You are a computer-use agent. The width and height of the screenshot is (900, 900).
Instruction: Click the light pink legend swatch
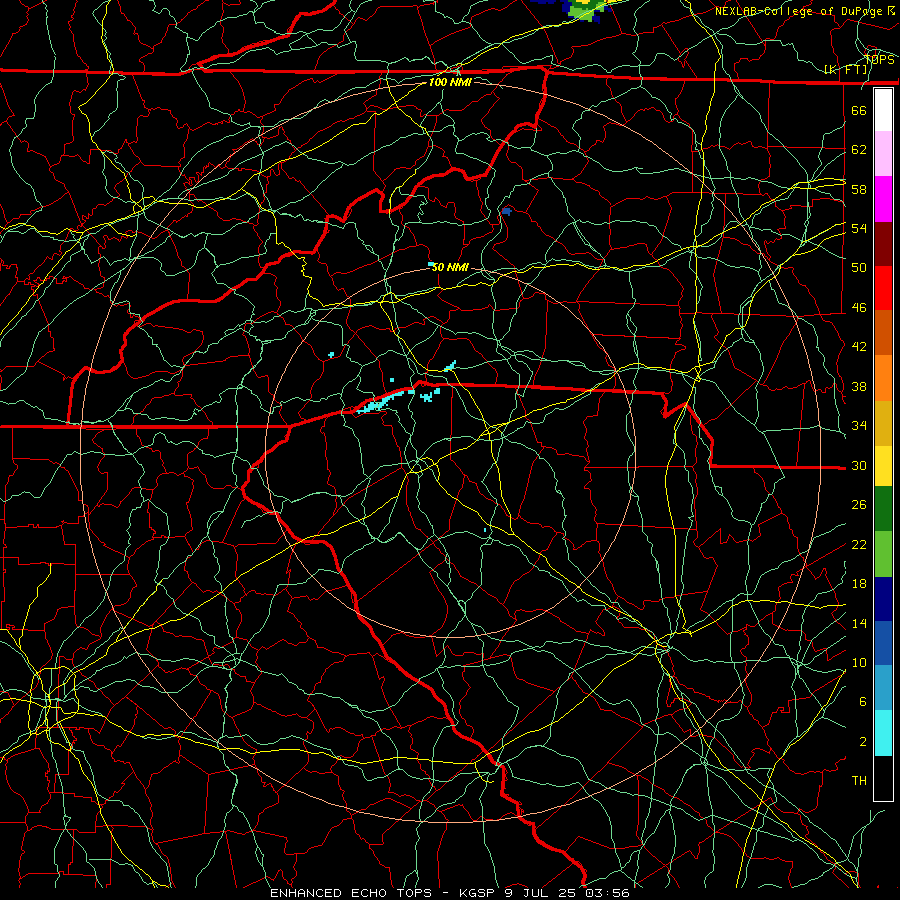883,154
